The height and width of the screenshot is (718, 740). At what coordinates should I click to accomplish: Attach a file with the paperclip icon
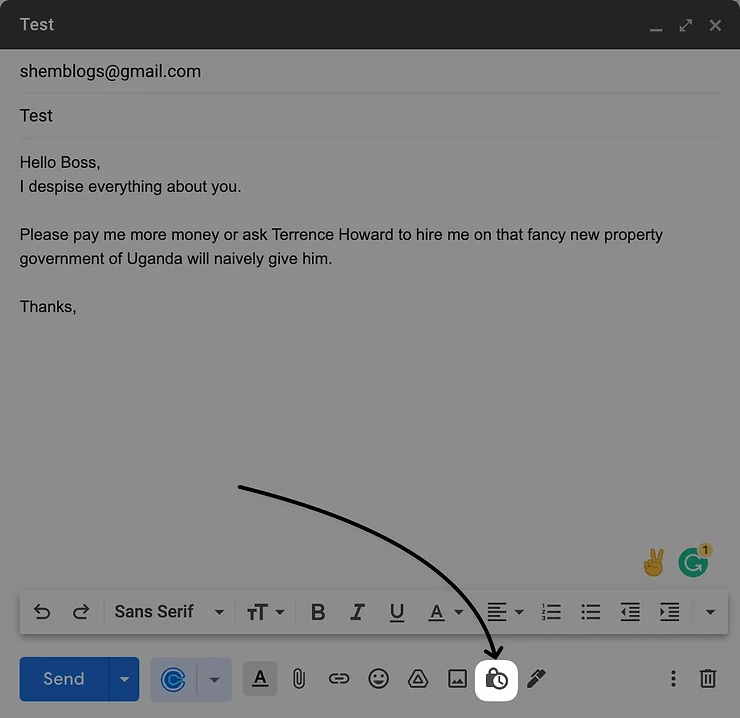tap(298, 679)
